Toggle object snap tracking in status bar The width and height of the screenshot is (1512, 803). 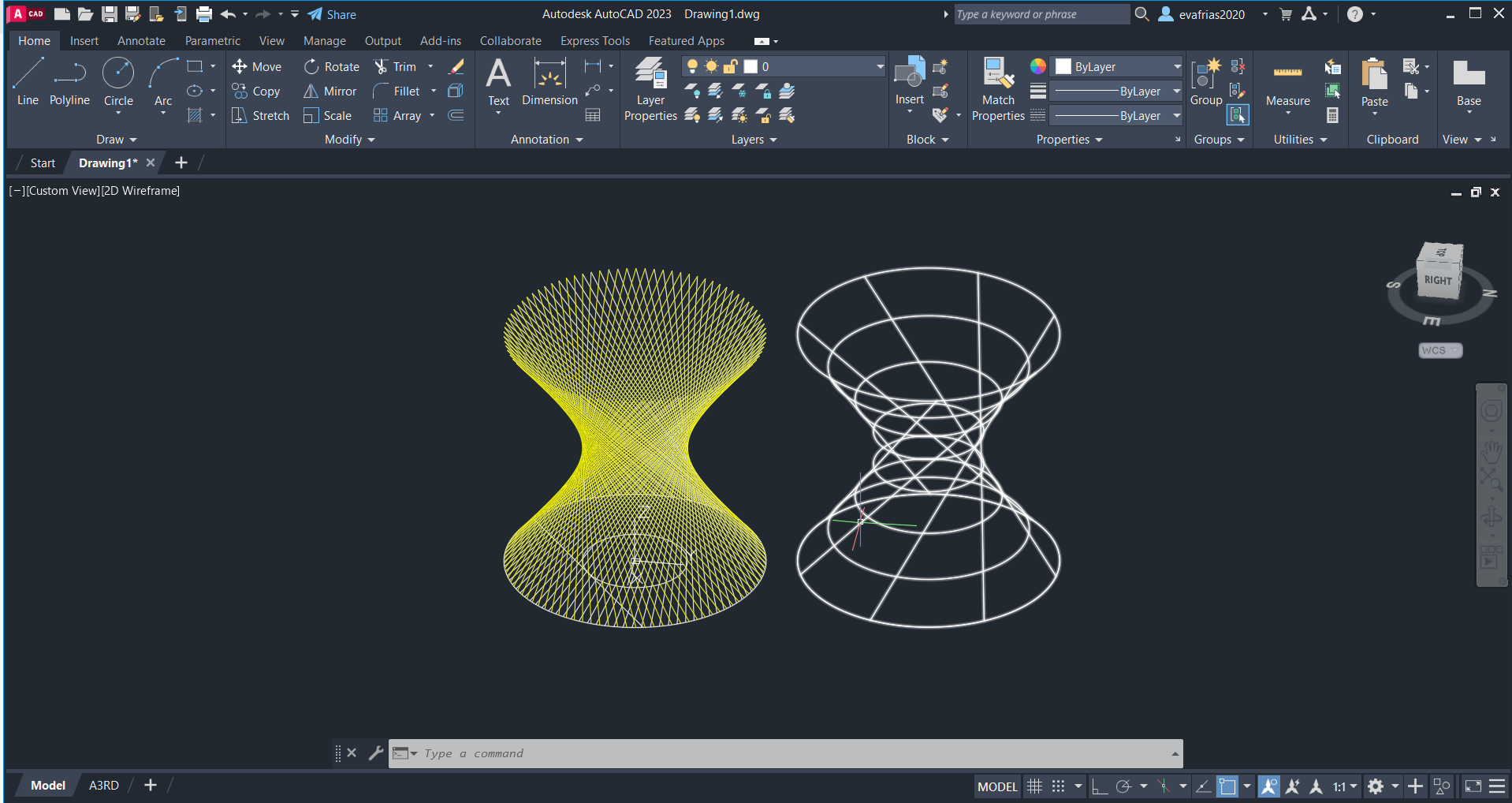pyautogui.click(x=1203, y=786)
